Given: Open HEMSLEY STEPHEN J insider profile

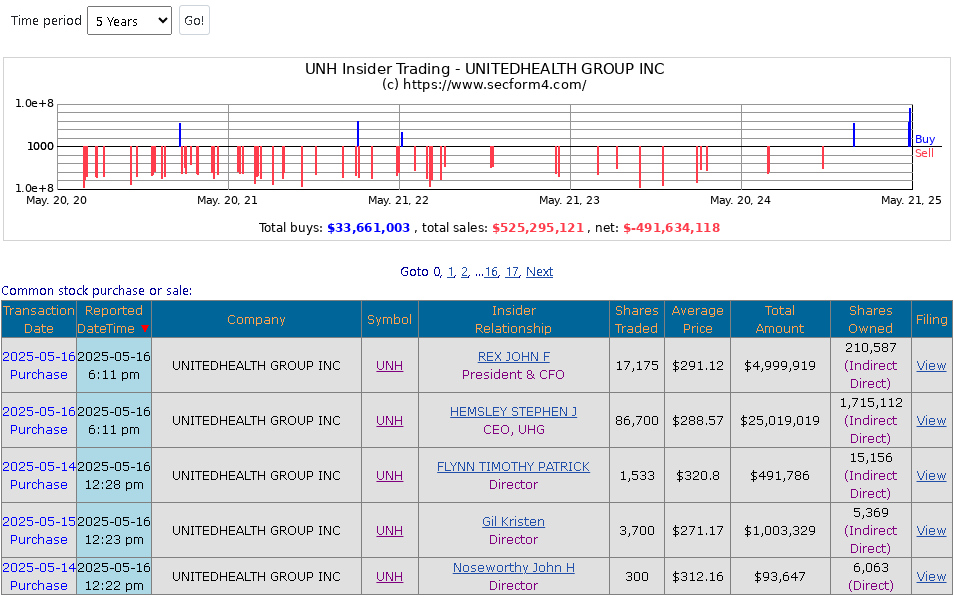Looking at the screenshot, I should 514,411.
